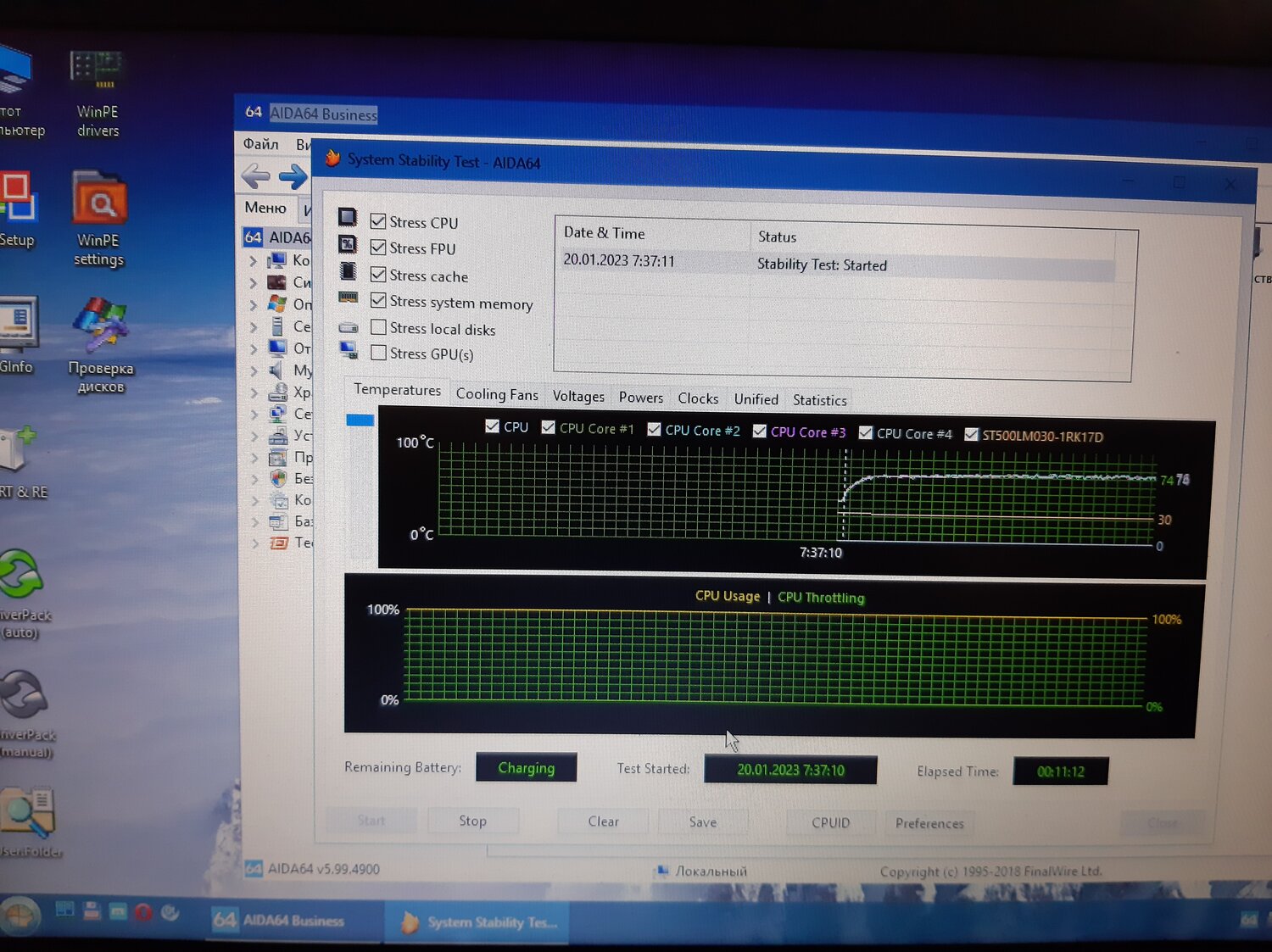
Task: Click the computer icon beside Ко tree node
Action: pyautogui.click(x=277, y=260)
